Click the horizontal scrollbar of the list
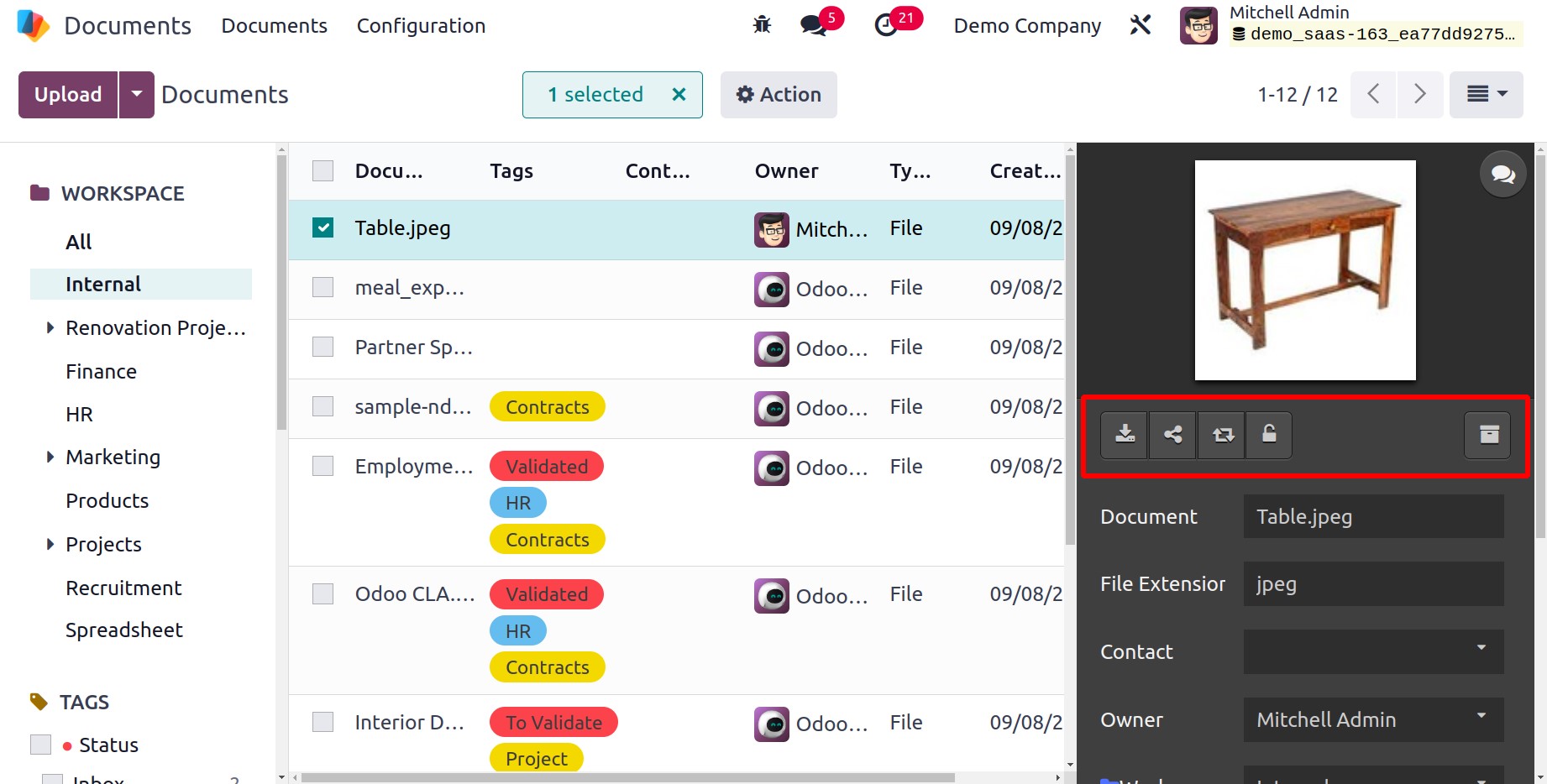1547x784 pixels. [628, 777]
